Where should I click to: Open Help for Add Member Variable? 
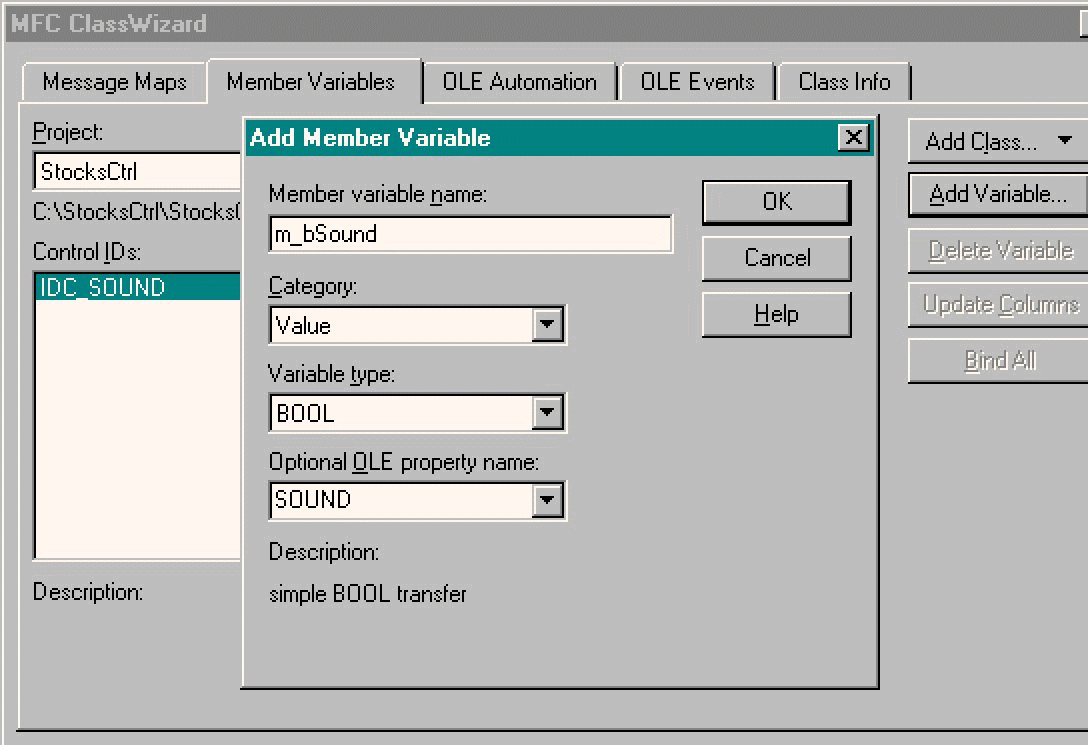(776, 314)
